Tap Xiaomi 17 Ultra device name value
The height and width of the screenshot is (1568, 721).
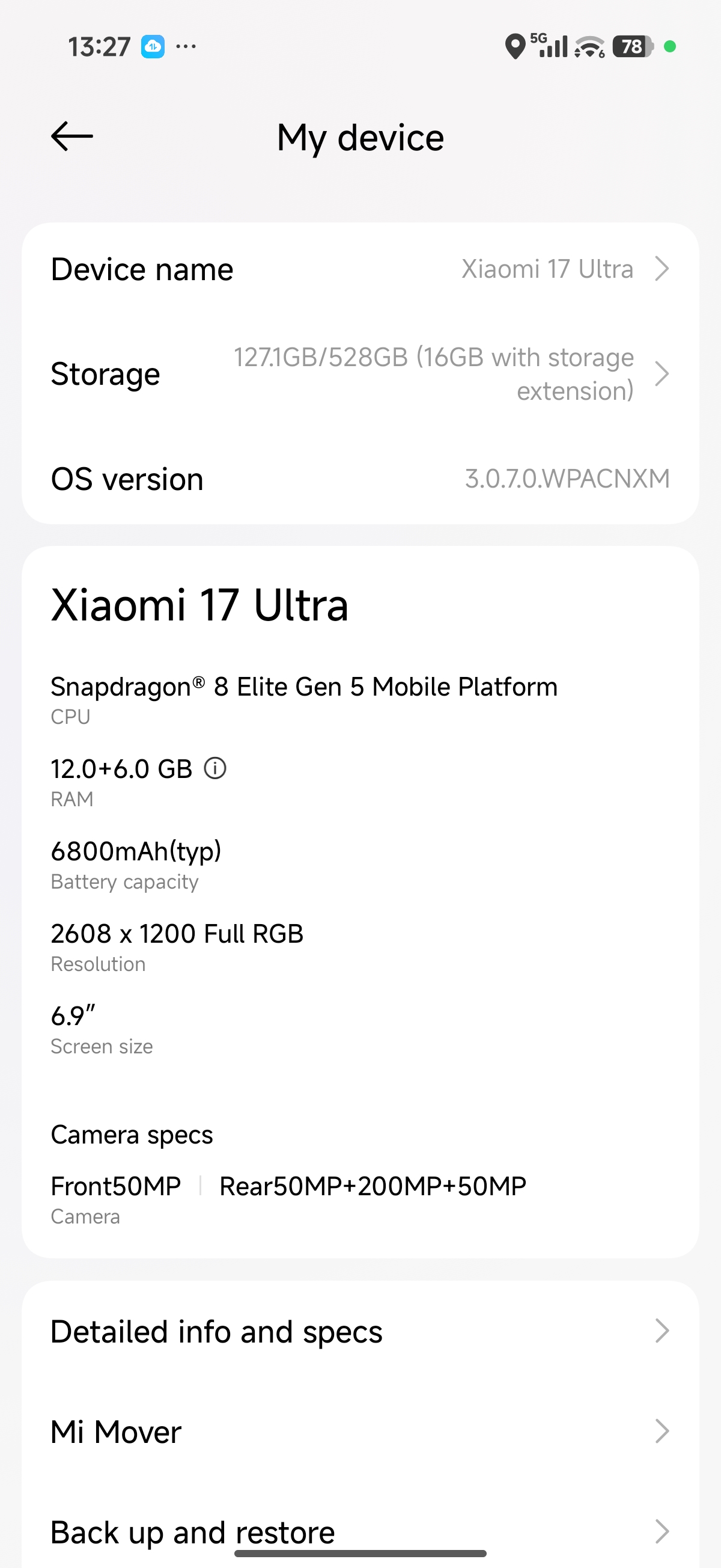click(547, 268)
